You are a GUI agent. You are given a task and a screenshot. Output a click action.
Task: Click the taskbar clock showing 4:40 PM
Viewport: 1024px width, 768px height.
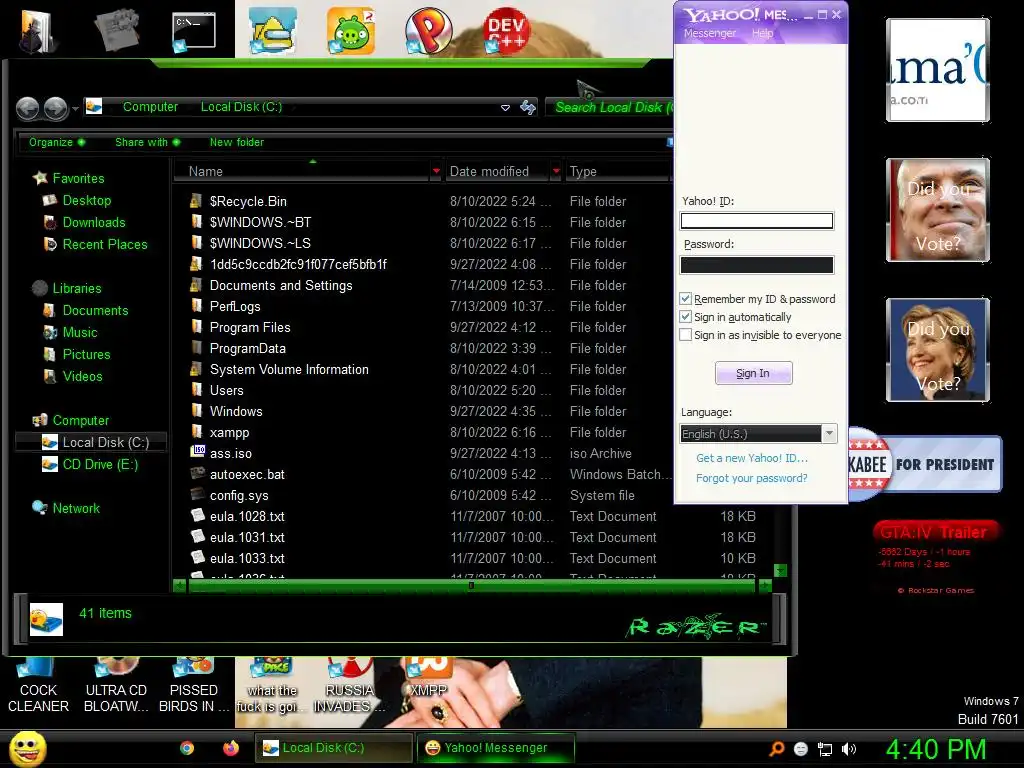[936, 749]
